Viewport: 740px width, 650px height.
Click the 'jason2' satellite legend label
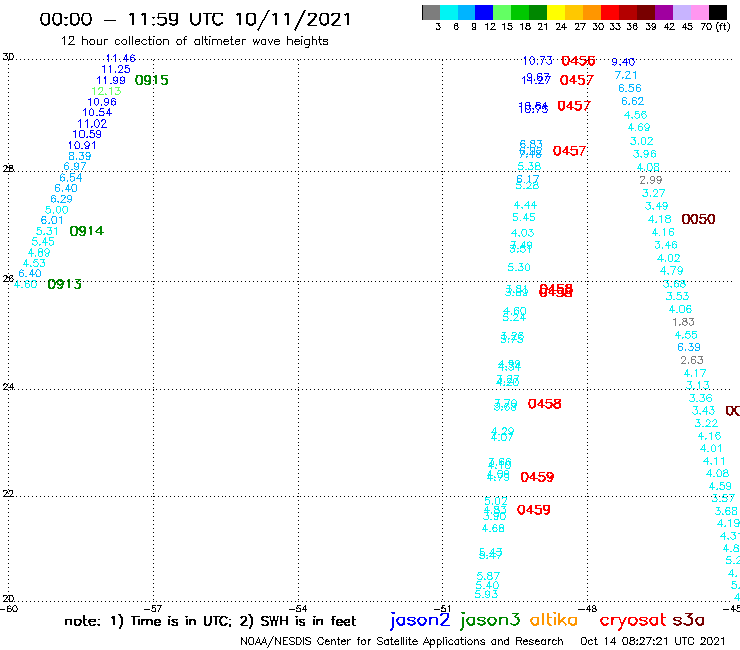[x=420, y=621]
